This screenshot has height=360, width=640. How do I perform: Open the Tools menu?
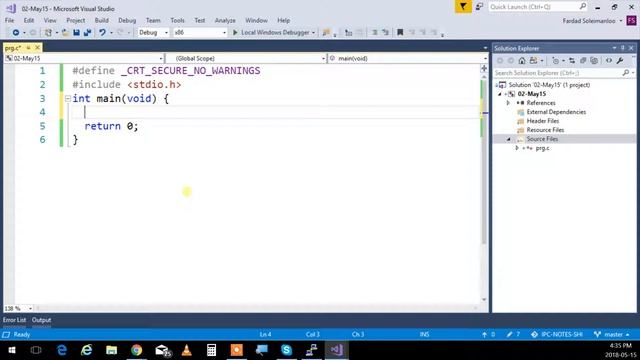[178, 20]
